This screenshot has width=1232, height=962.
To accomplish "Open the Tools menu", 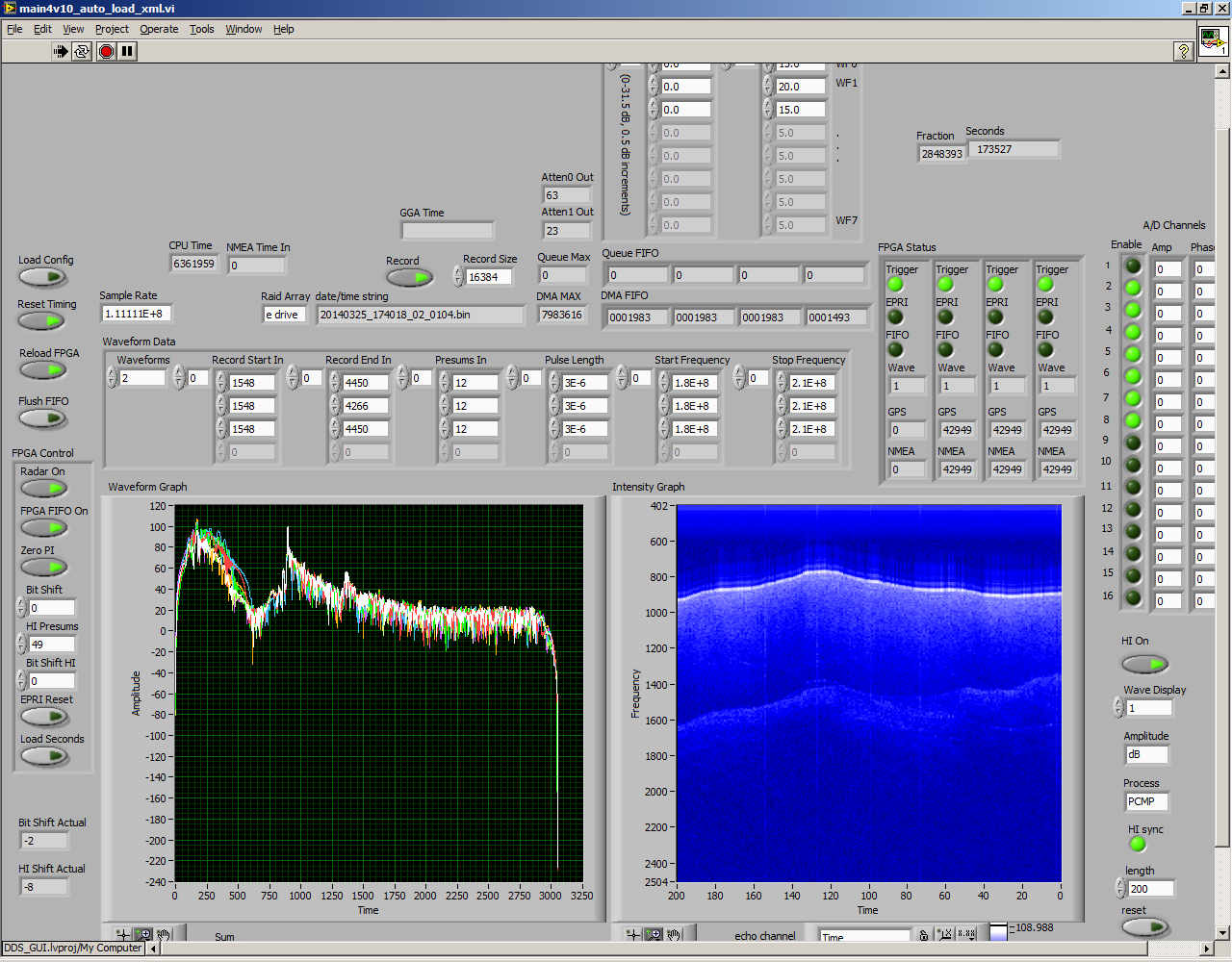I will 201,29.
